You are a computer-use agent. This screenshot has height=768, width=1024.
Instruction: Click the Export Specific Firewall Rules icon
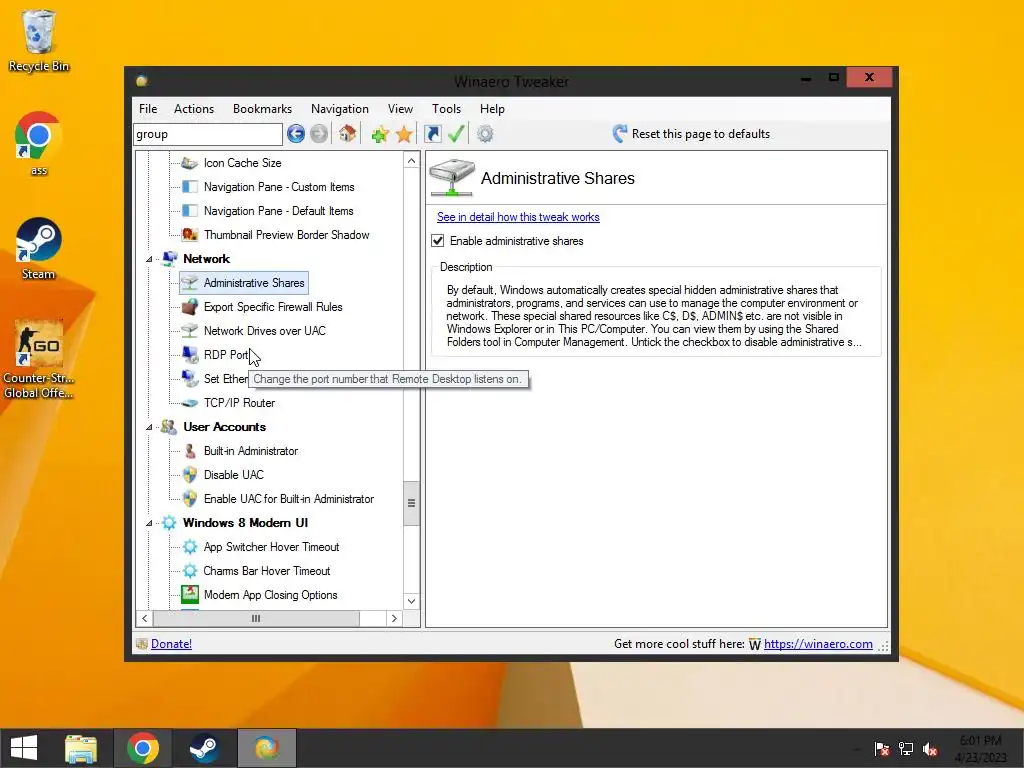pos(189,306)
